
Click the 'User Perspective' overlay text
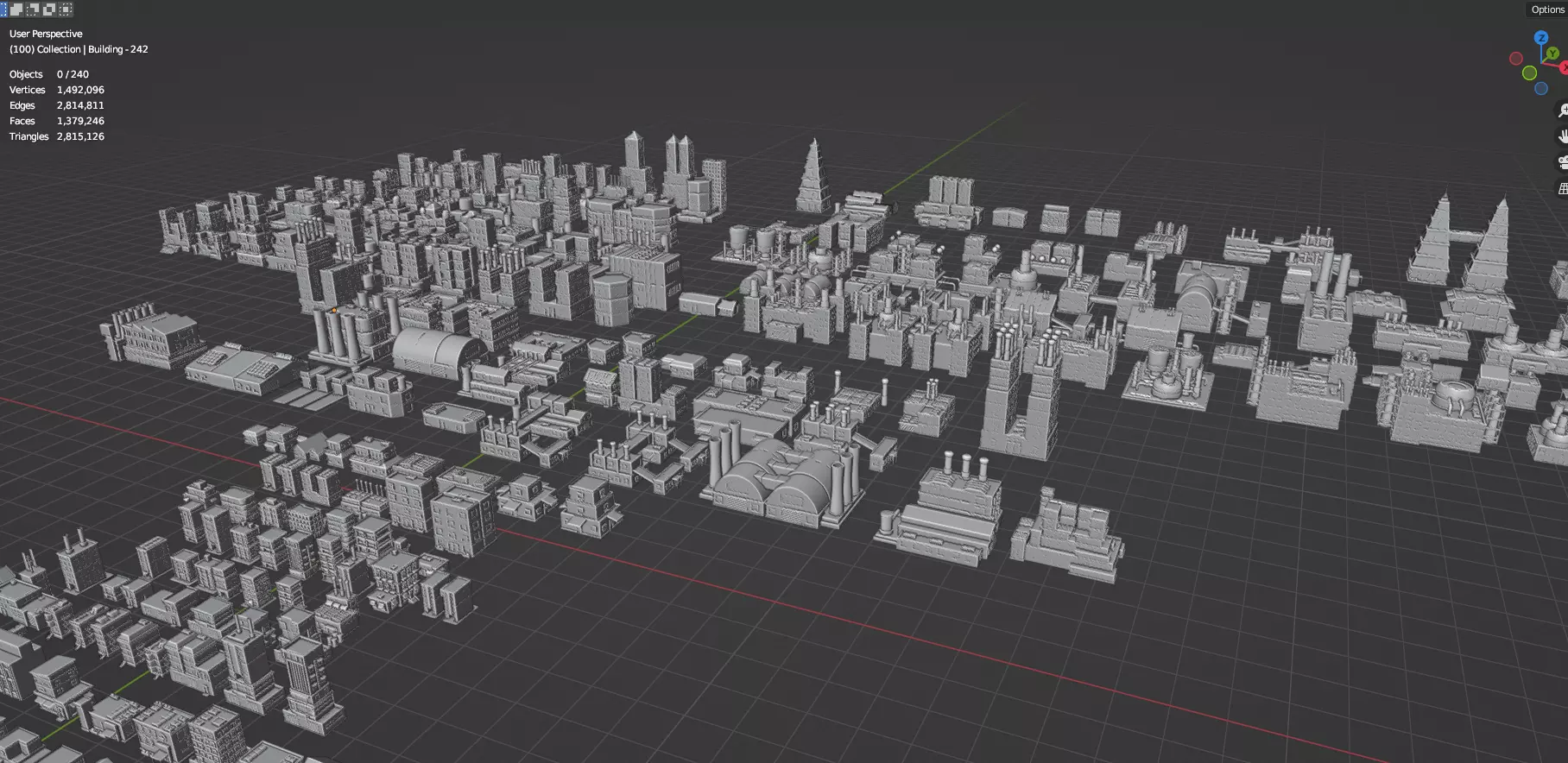coord(46,34)
